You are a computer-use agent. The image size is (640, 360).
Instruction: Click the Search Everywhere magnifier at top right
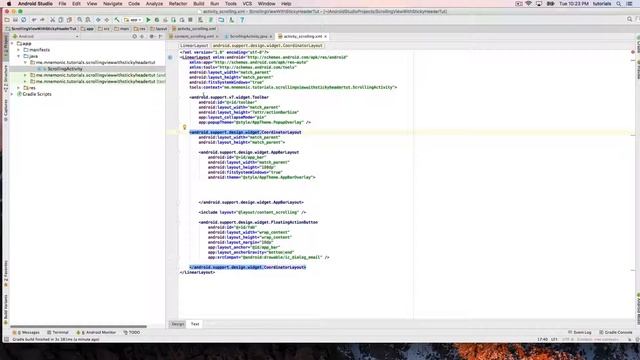[629, 20]
